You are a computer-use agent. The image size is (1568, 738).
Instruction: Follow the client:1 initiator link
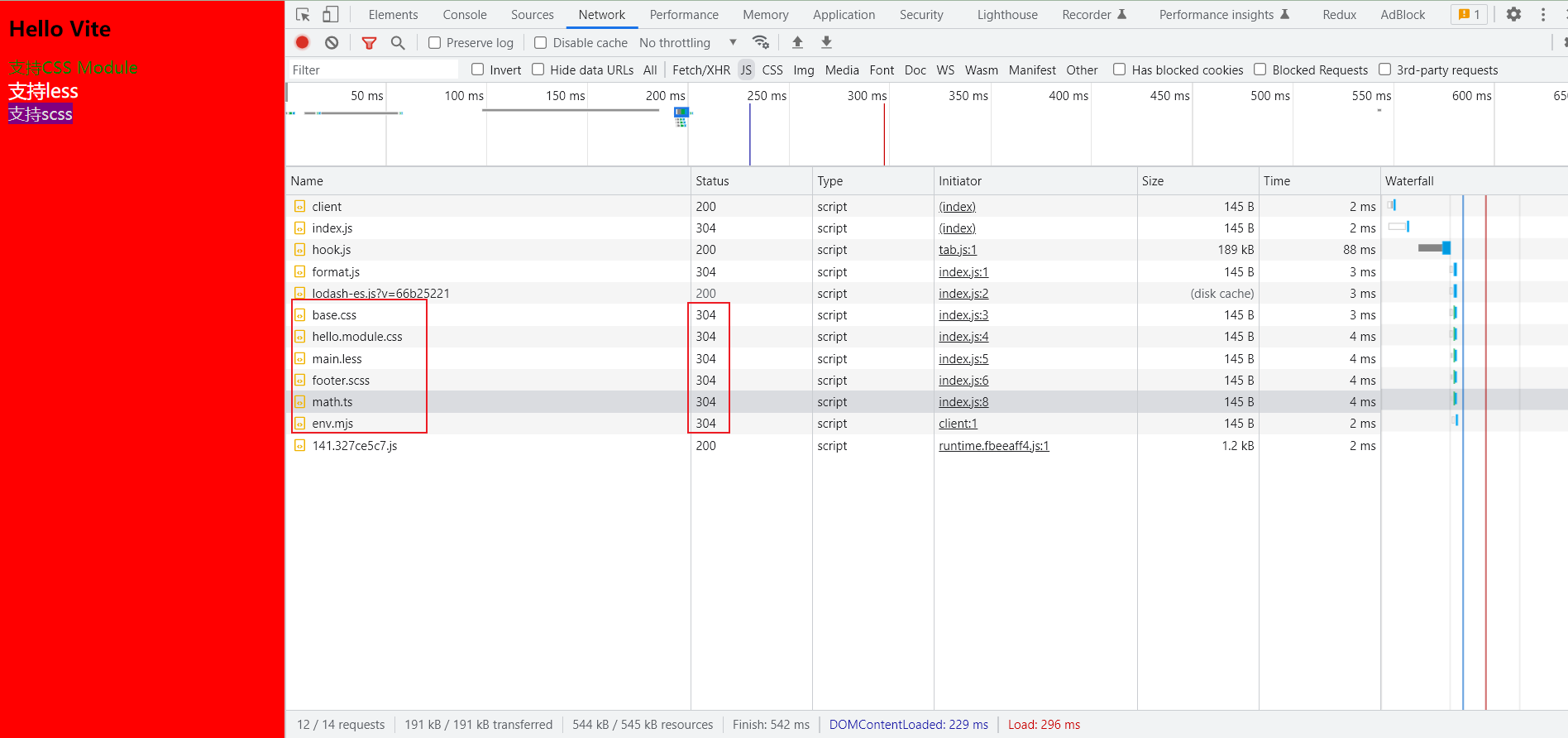click(958, 424)
